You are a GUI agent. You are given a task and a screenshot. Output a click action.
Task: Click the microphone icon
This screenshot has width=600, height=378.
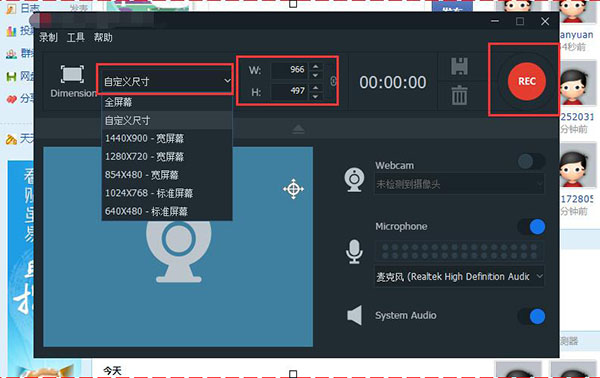tap(354, 252)
